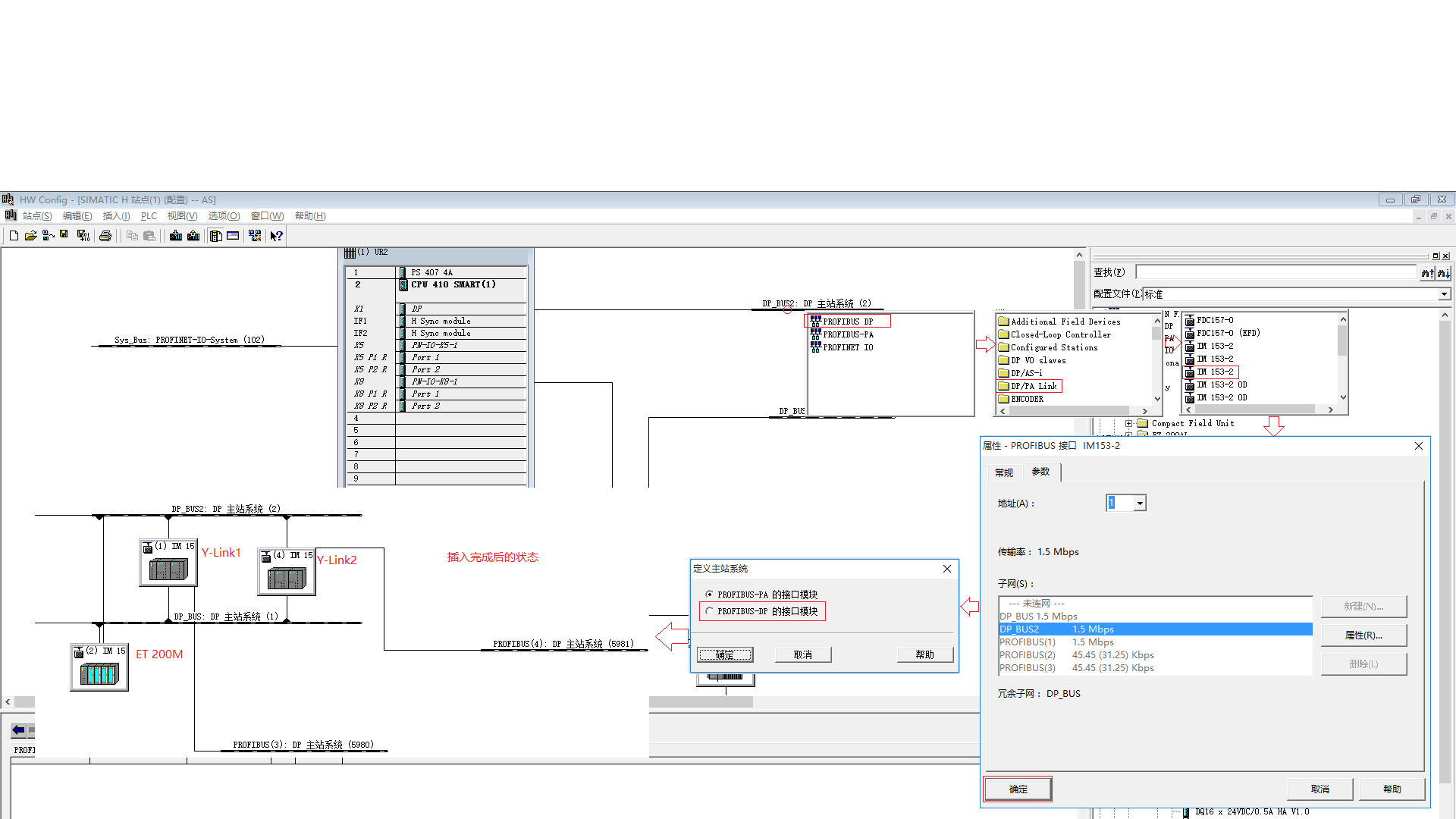Click the catalog search input field
Viewport: 1456px width, 819px height.
coord(1276,272)
